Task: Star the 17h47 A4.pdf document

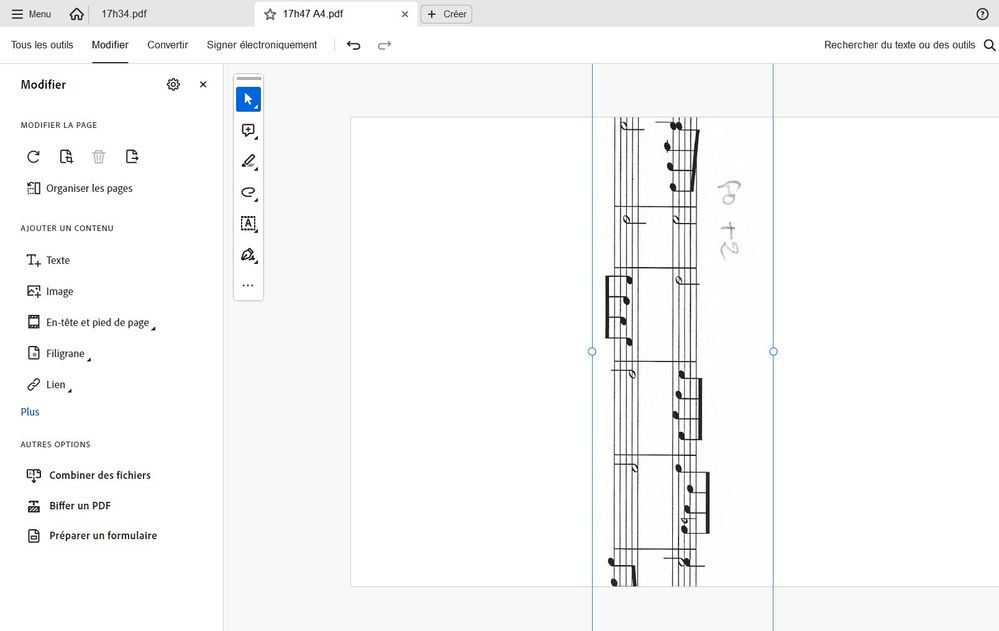Action: [270, 14]
